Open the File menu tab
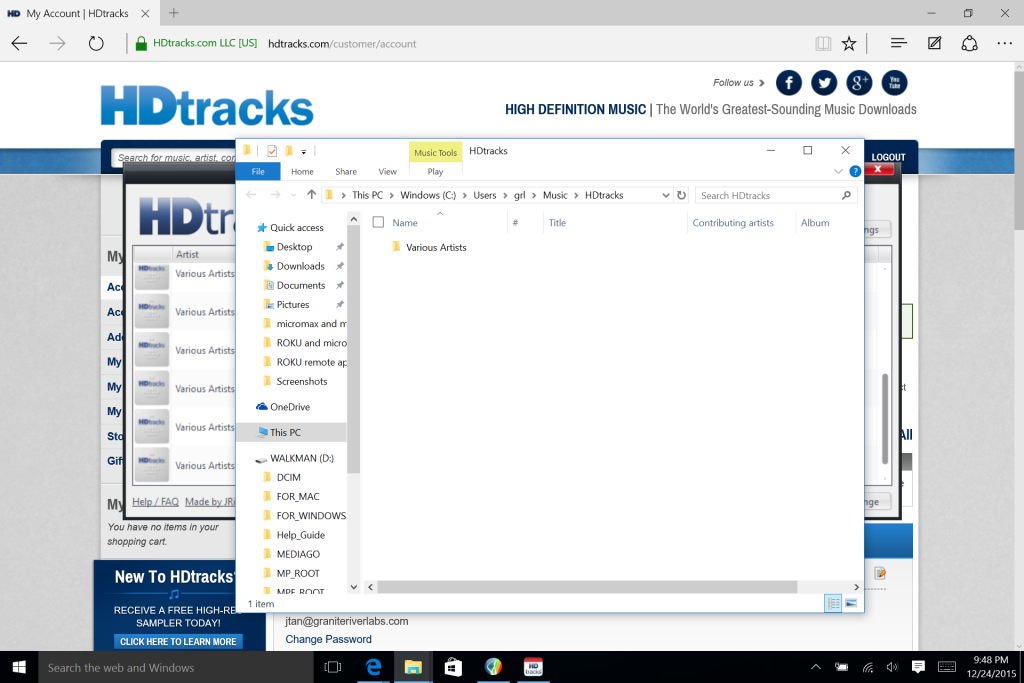This screenshot has width=1024, height=683. tap(258, 172)
